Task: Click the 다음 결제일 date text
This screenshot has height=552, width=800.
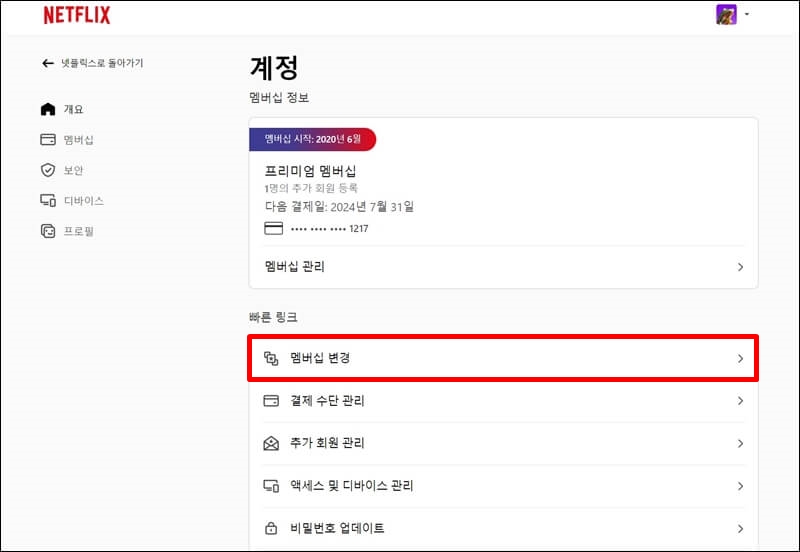Action: [x=339, y=207]
